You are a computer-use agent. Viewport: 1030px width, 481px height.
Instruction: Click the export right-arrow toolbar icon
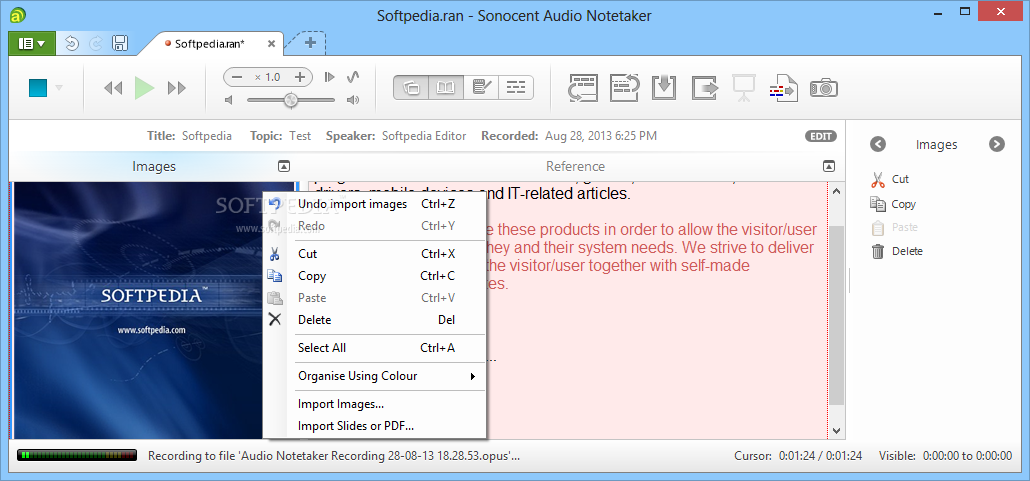point(705,87)
